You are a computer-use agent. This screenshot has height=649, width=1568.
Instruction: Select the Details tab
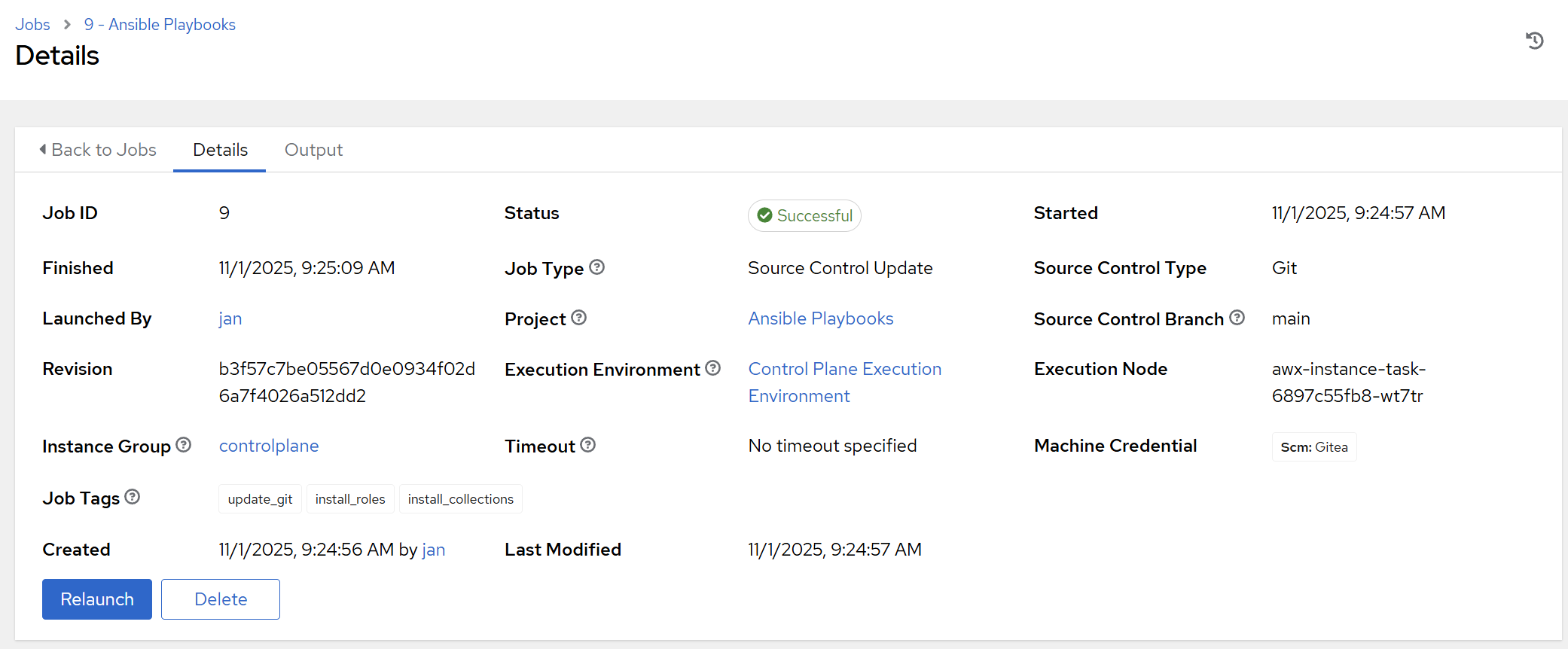tap(220, 150)
